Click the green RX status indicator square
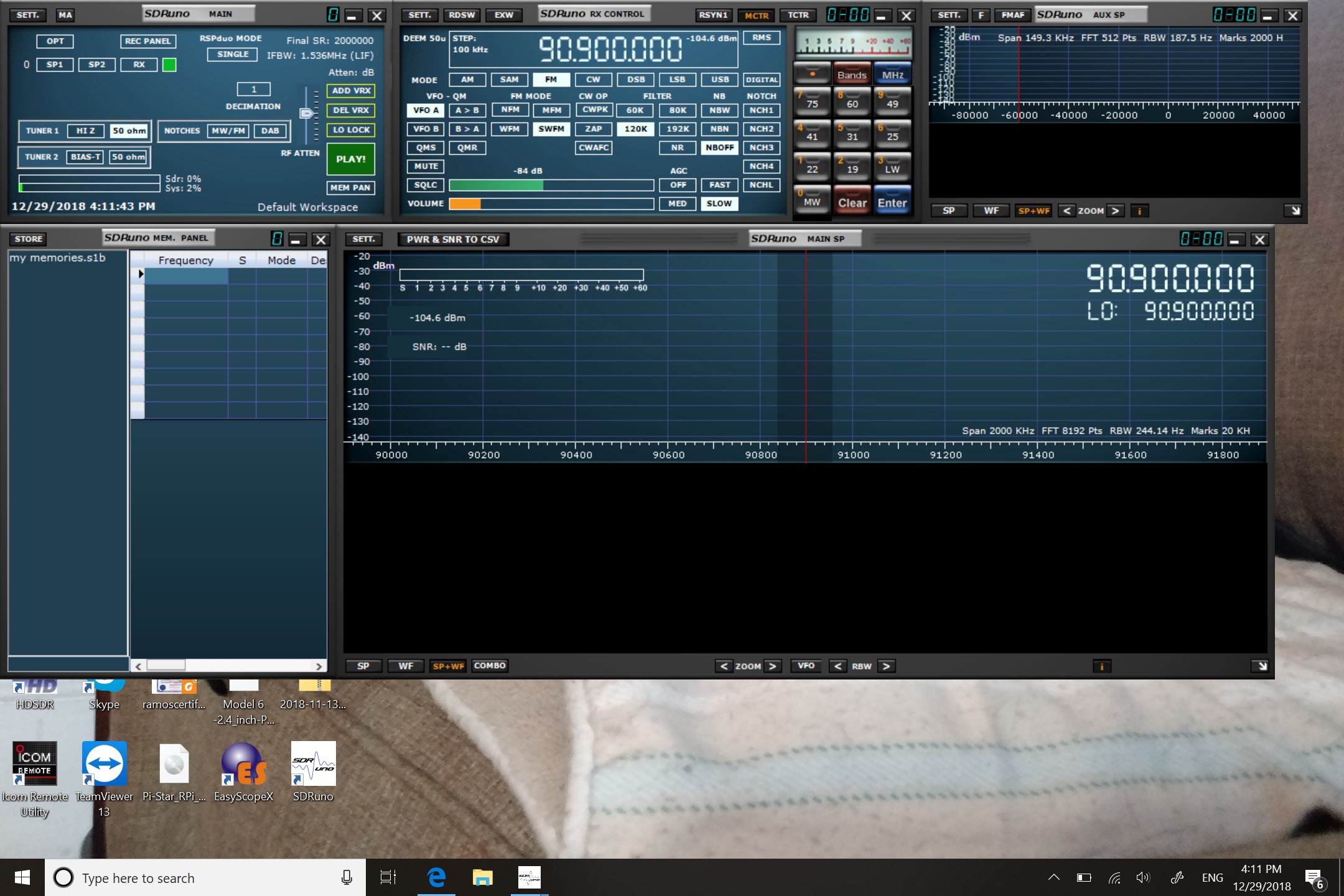Viewport: 1344px width, 896px height. [169, 65]
